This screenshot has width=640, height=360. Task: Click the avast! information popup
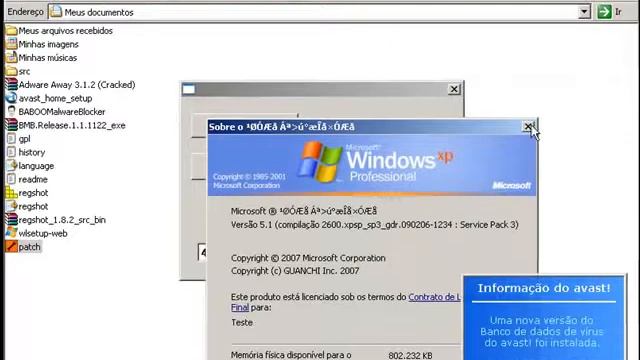544,318
